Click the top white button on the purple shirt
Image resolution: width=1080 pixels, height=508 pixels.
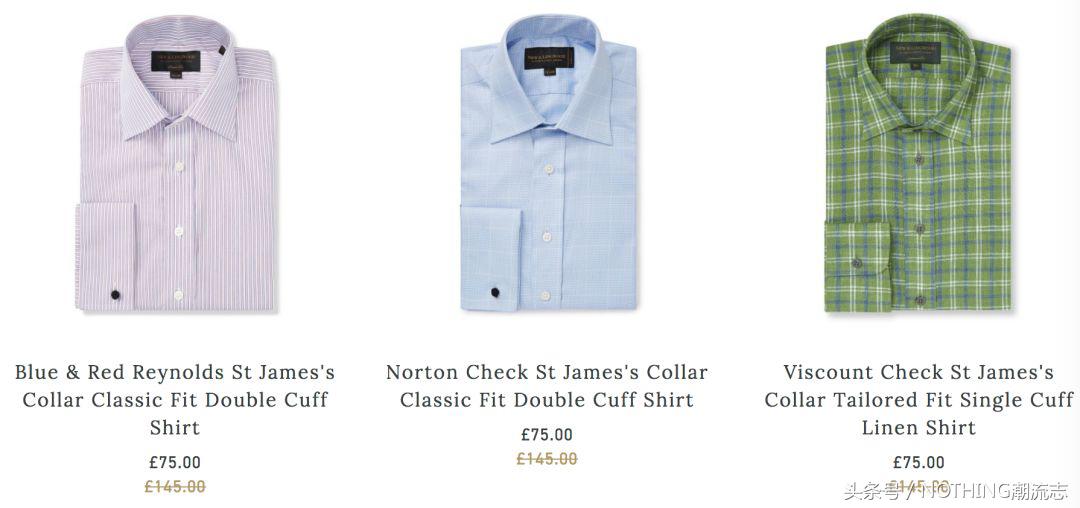click(x=179, y=166)
